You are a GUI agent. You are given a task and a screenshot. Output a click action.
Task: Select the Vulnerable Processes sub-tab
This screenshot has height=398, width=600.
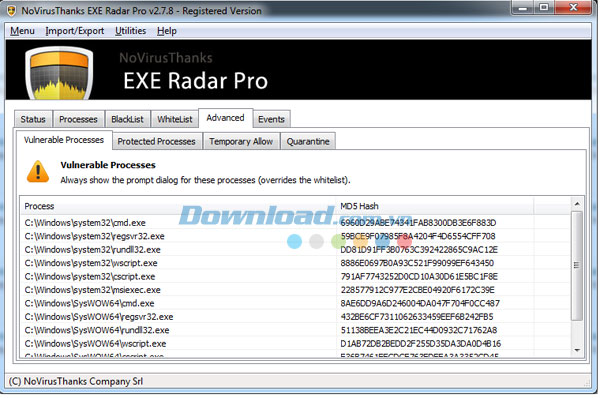click(x=64, y=140)
